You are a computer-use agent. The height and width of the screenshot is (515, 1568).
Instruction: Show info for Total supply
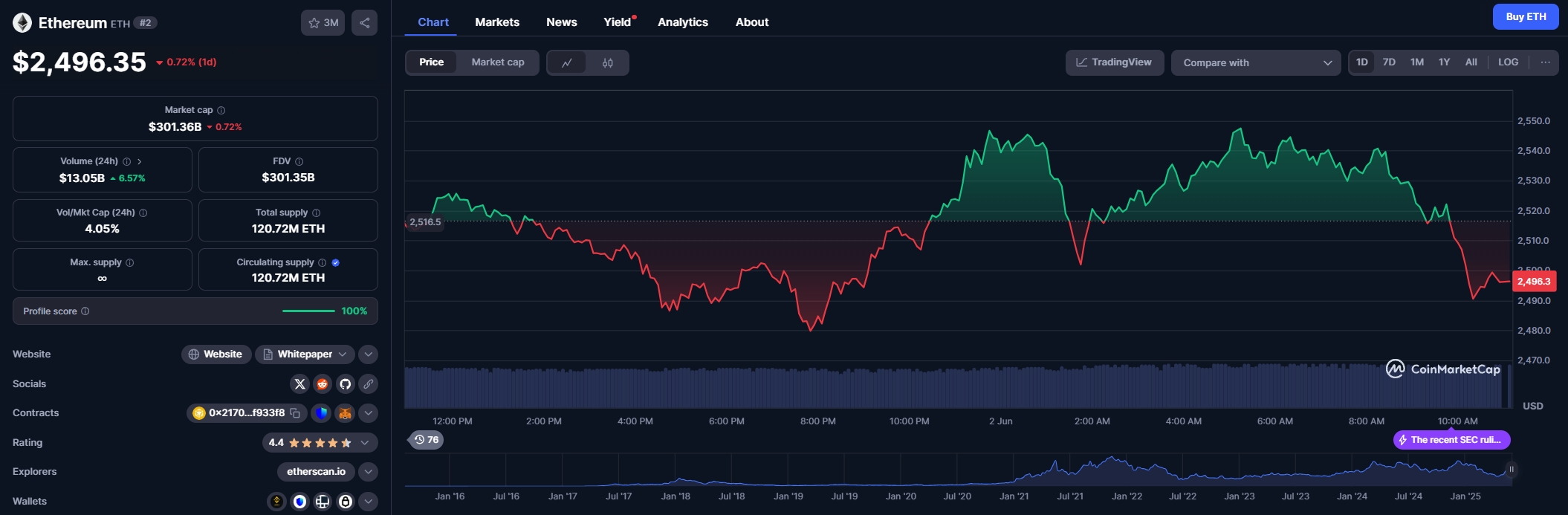tap(316, 213)
